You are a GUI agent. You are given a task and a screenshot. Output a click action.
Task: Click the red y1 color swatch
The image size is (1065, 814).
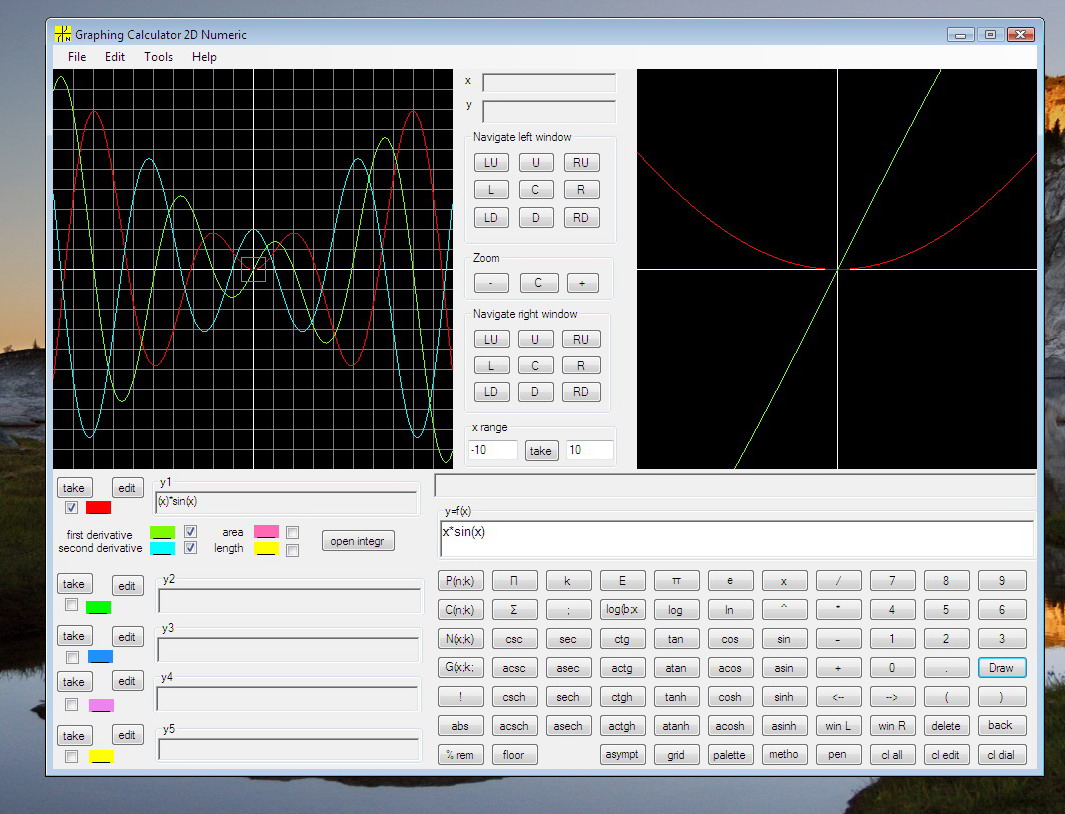click(98, 508)
